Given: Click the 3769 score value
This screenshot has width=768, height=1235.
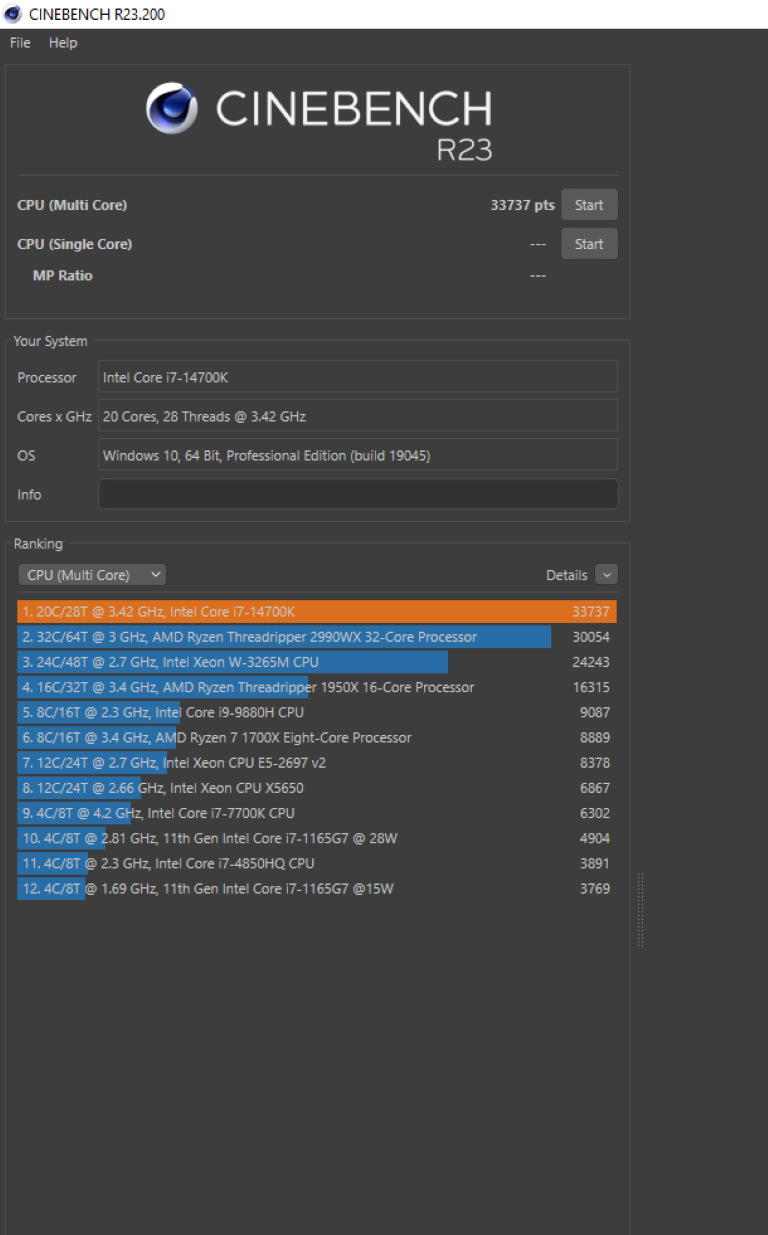Looking at the screenshot, I should pos(594,888).
